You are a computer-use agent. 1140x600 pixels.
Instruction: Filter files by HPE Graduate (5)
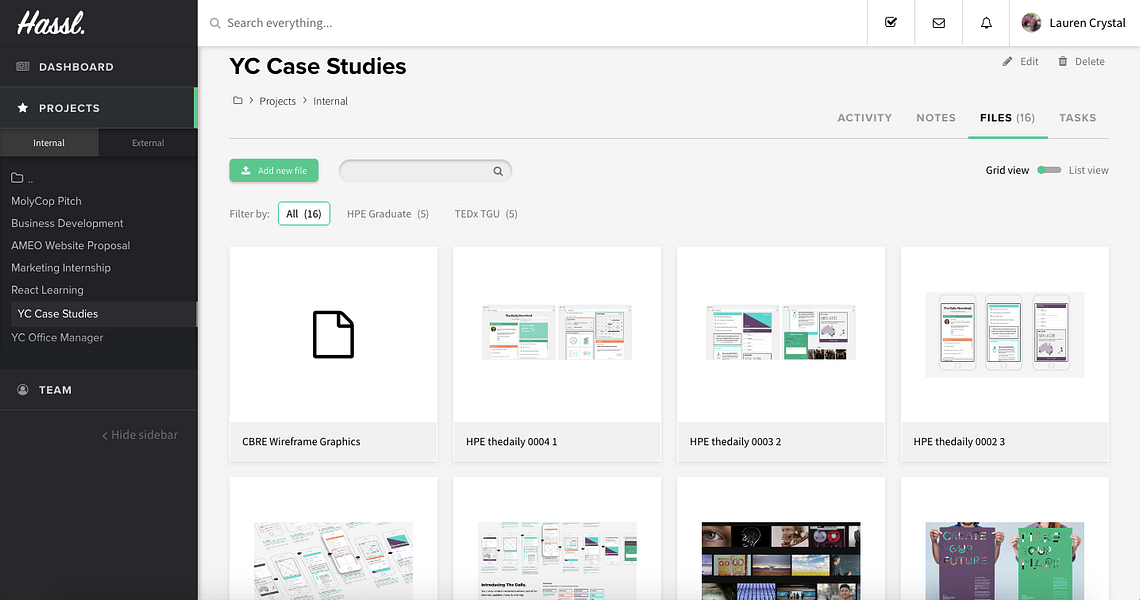click(x=388, y=214)
